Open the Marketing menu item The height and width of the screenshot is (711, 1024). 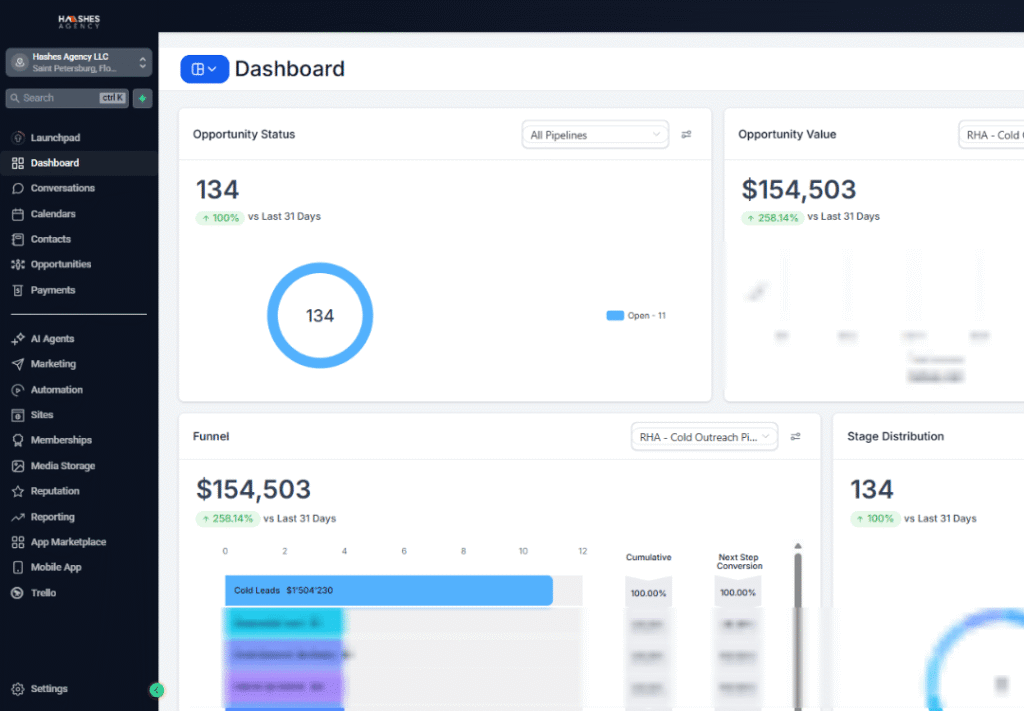click(53, 364)
